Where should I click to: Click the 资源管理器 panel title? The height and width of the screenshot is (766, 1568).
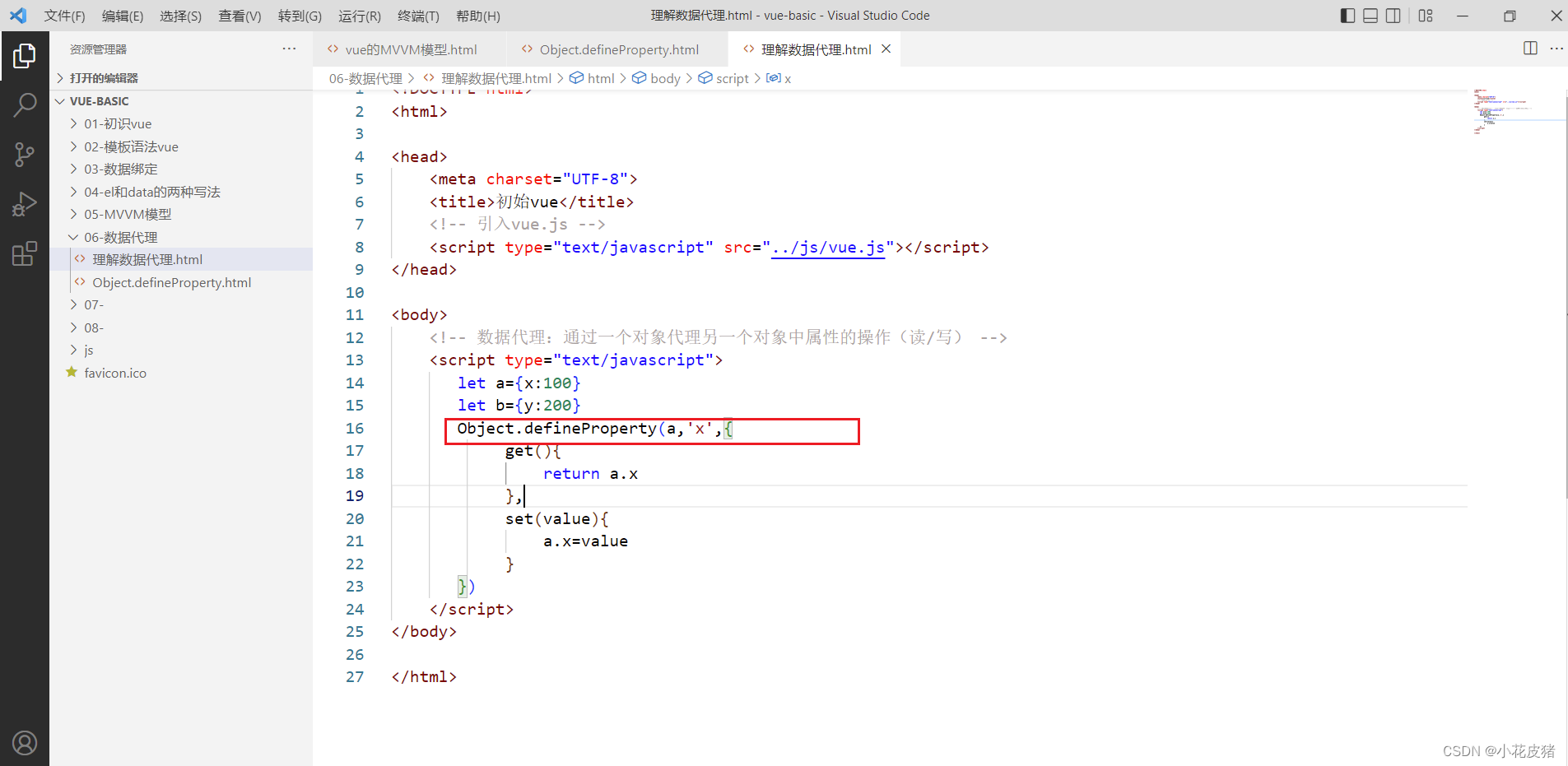click(98, 49)
